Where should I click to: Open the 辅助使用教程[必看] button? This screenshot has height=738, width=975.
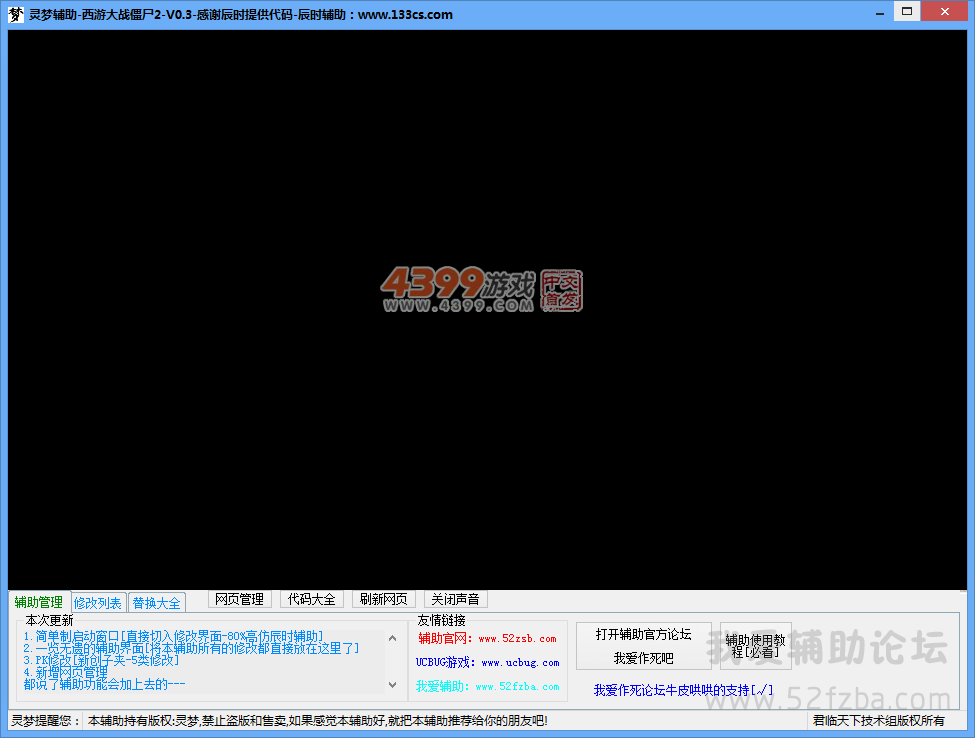(756, 646)
